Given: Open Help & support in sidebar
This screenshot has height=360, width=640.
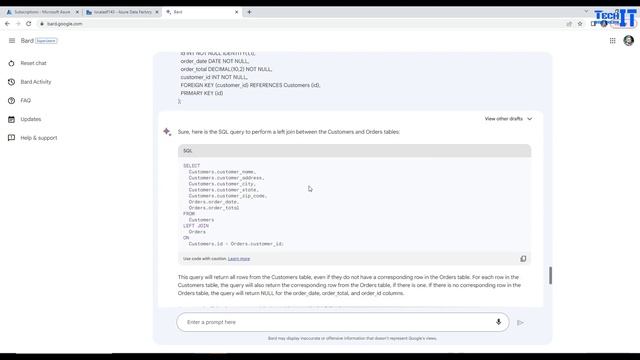Looking at the screenshot, I should 39,138.
